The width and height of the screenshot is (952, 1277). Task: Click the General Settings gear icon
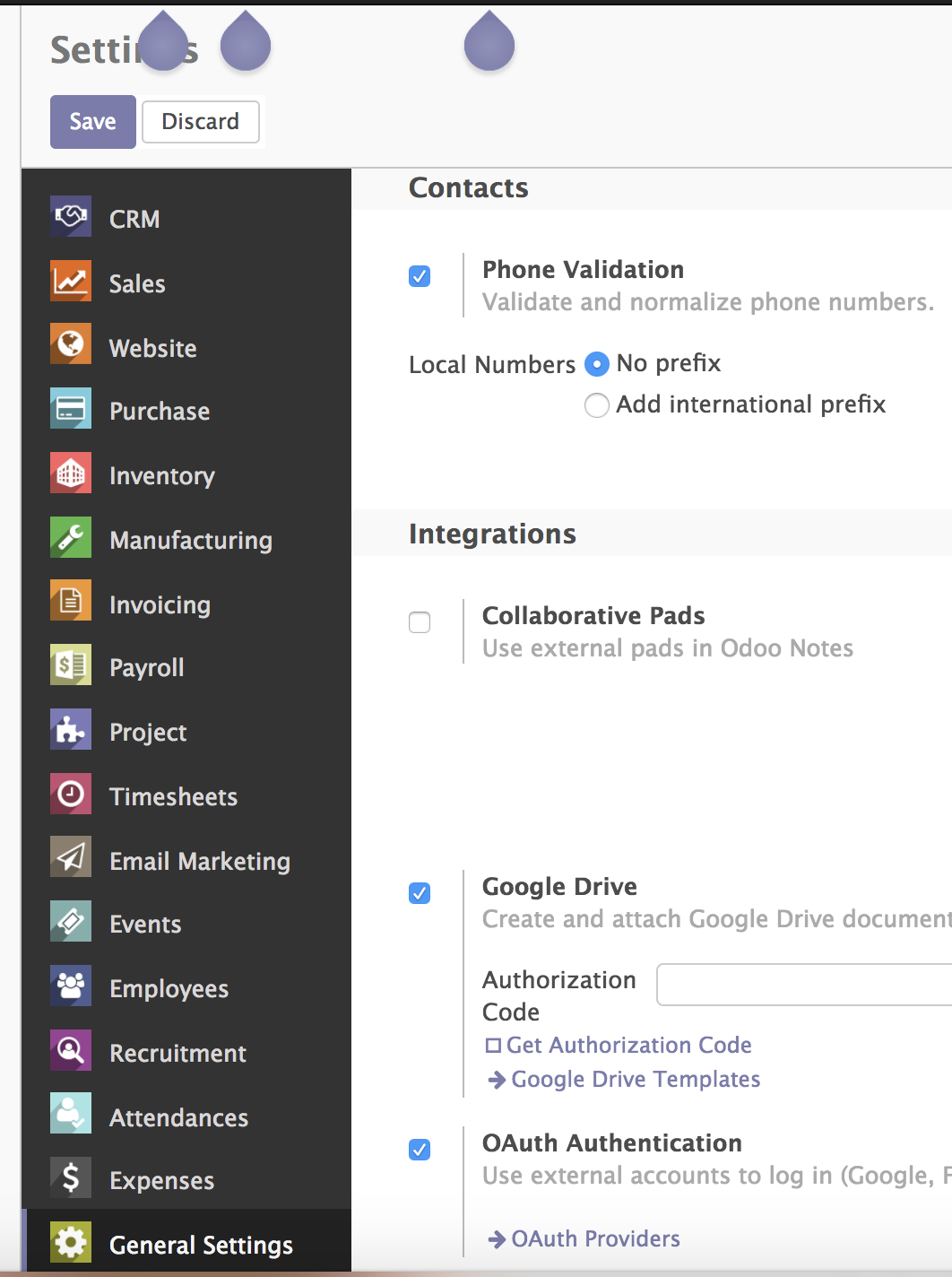click(x=71, y=1242)
